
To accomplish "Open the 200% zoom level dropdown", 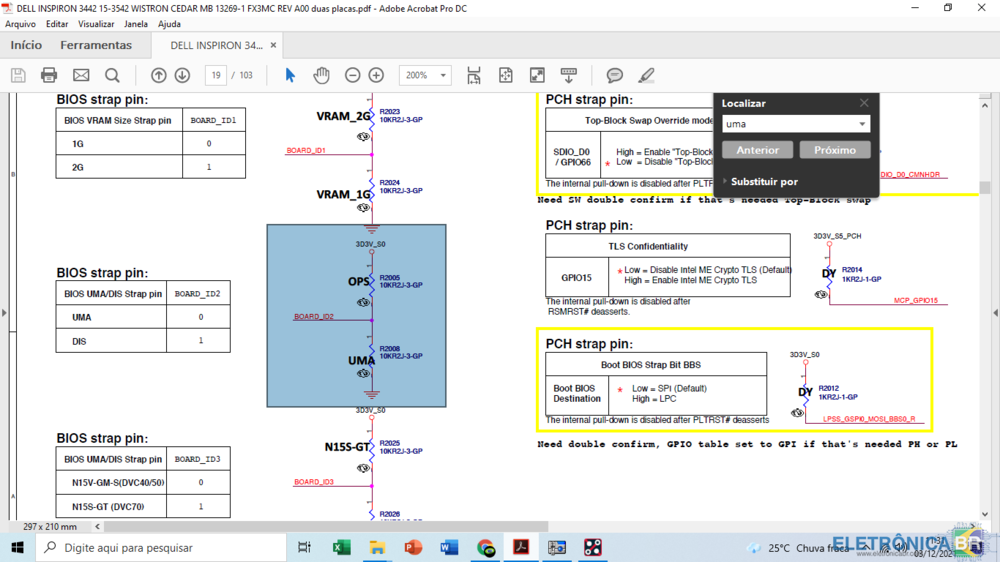I will (443, 75).
